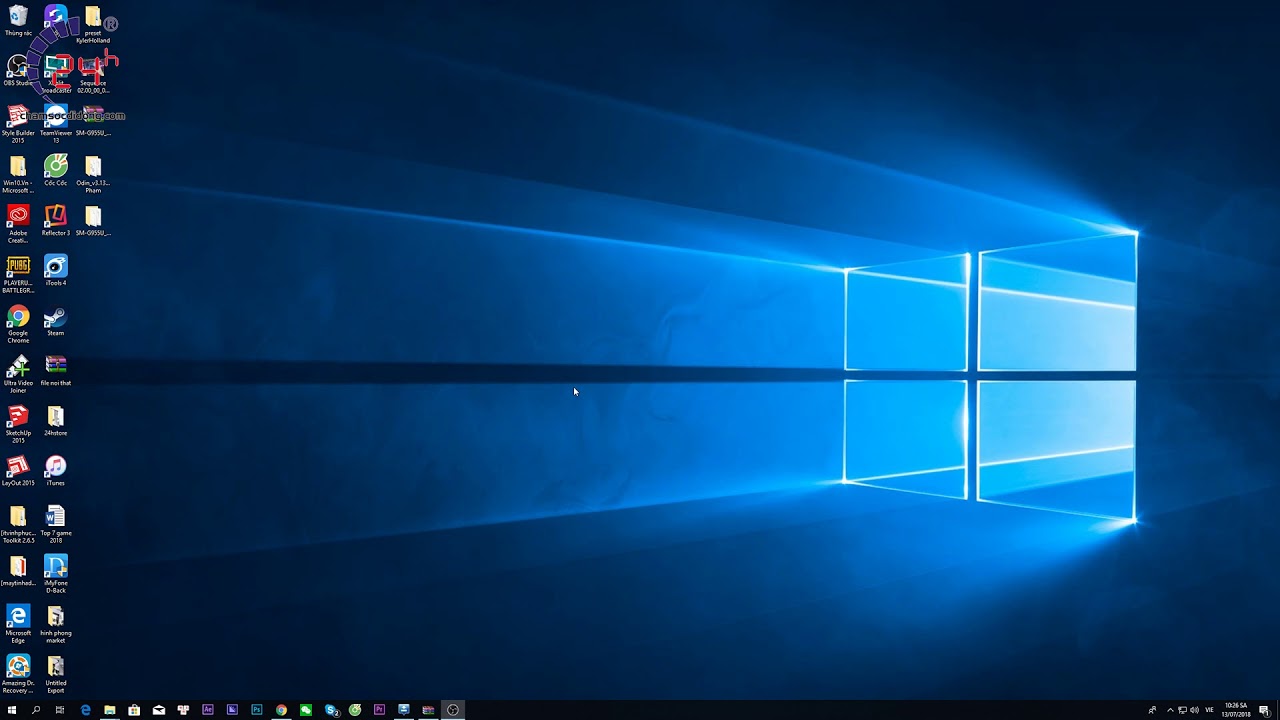Open Cốc Cốc browser from the taskbar
Image resolution: width=1280 pixels, height=720 pixels.
coord(355,710)
